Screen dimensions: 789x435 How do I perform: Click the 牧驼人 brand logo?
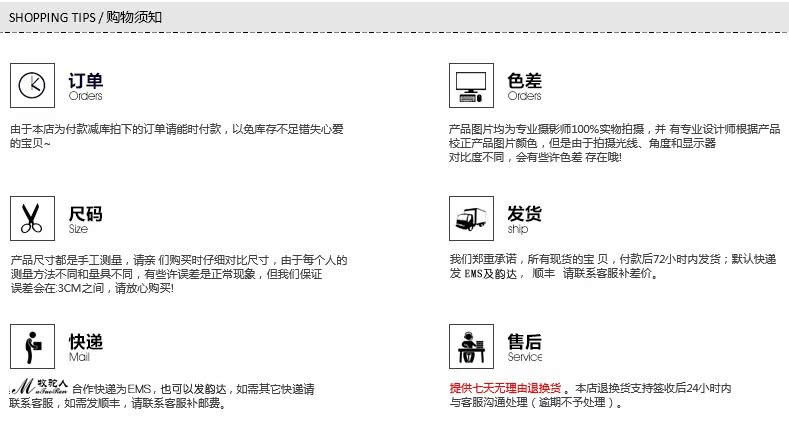39,387
